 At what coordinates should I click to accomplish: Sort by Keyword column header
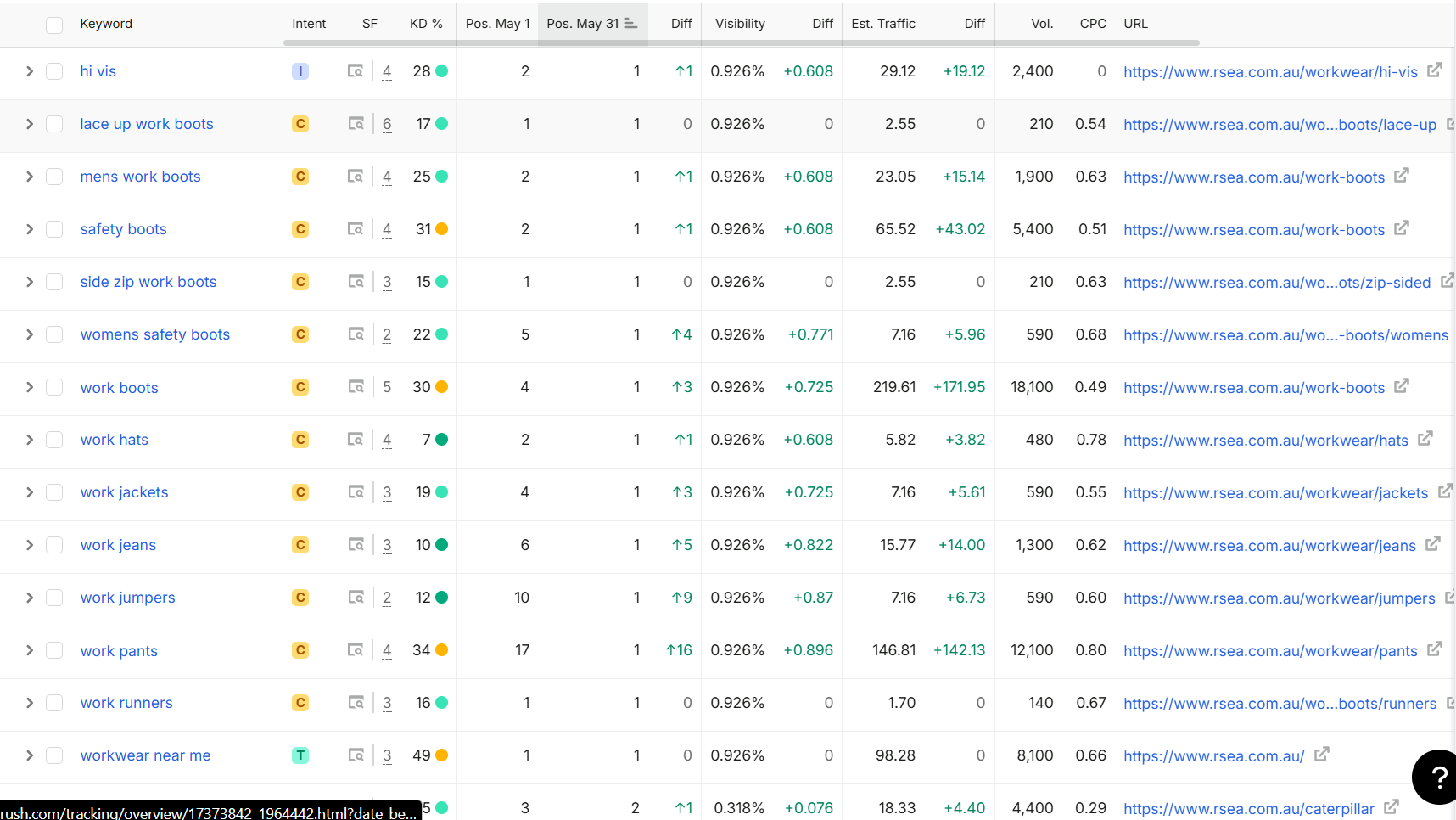point(106,24)
